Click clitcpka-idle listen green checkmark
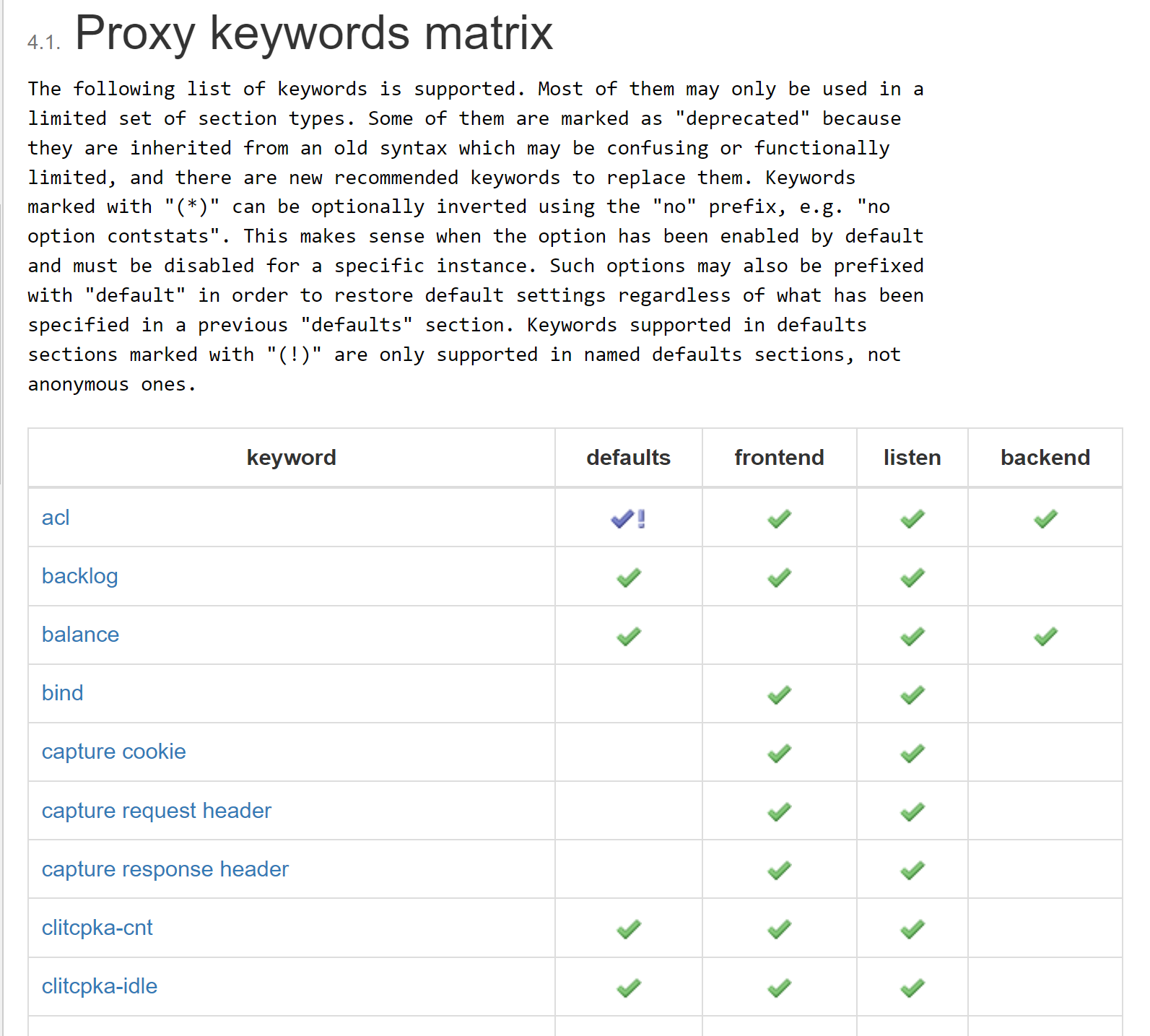The height and width of the screenshot is (1036, 1150). [x=912, y=988]
